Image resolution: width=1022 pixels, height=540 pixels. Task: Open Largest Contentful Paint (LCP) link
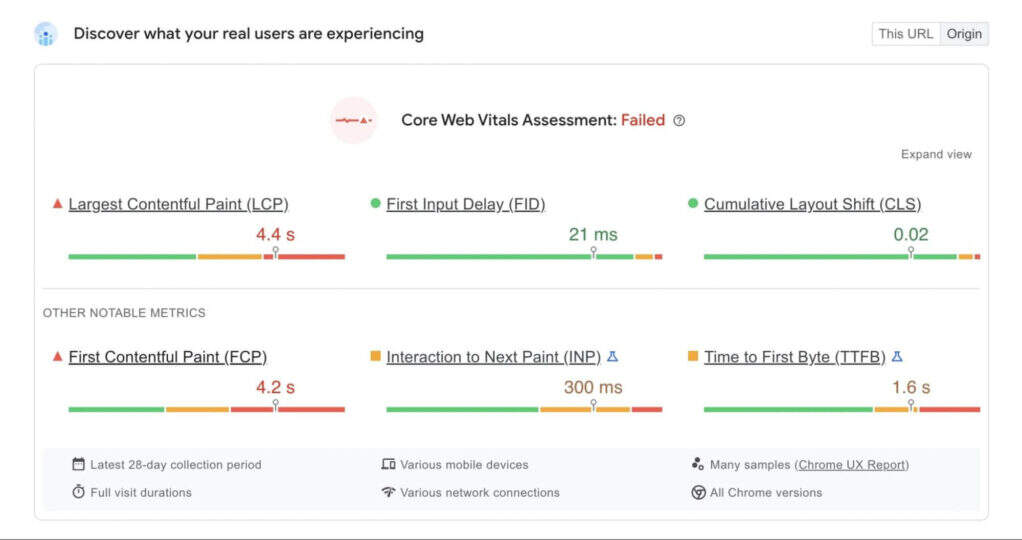click(x=178, y=204)
